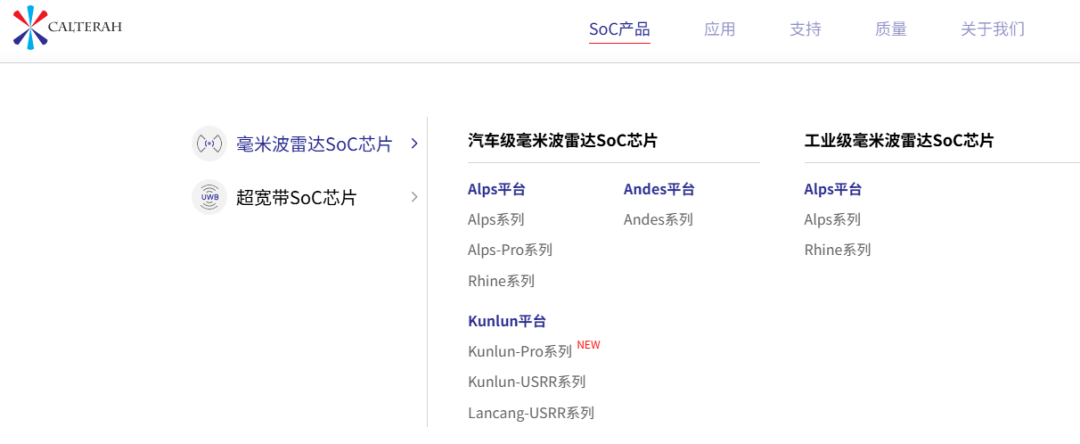1080x444 pixels.
Task: Open automotive Alps系列 link
Action: pyautogui.click(x=496, y=220)
